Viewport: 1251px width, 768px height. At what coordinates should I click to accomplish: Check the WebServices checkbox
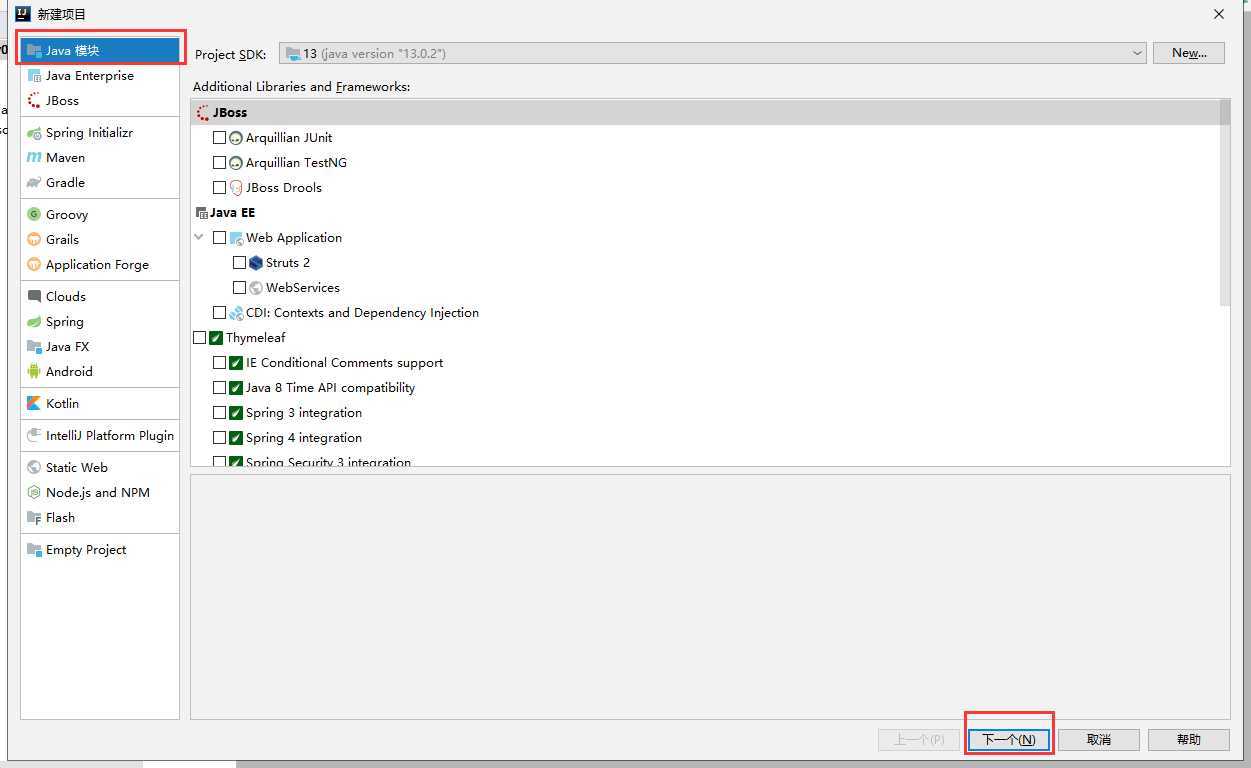point(239,287)
